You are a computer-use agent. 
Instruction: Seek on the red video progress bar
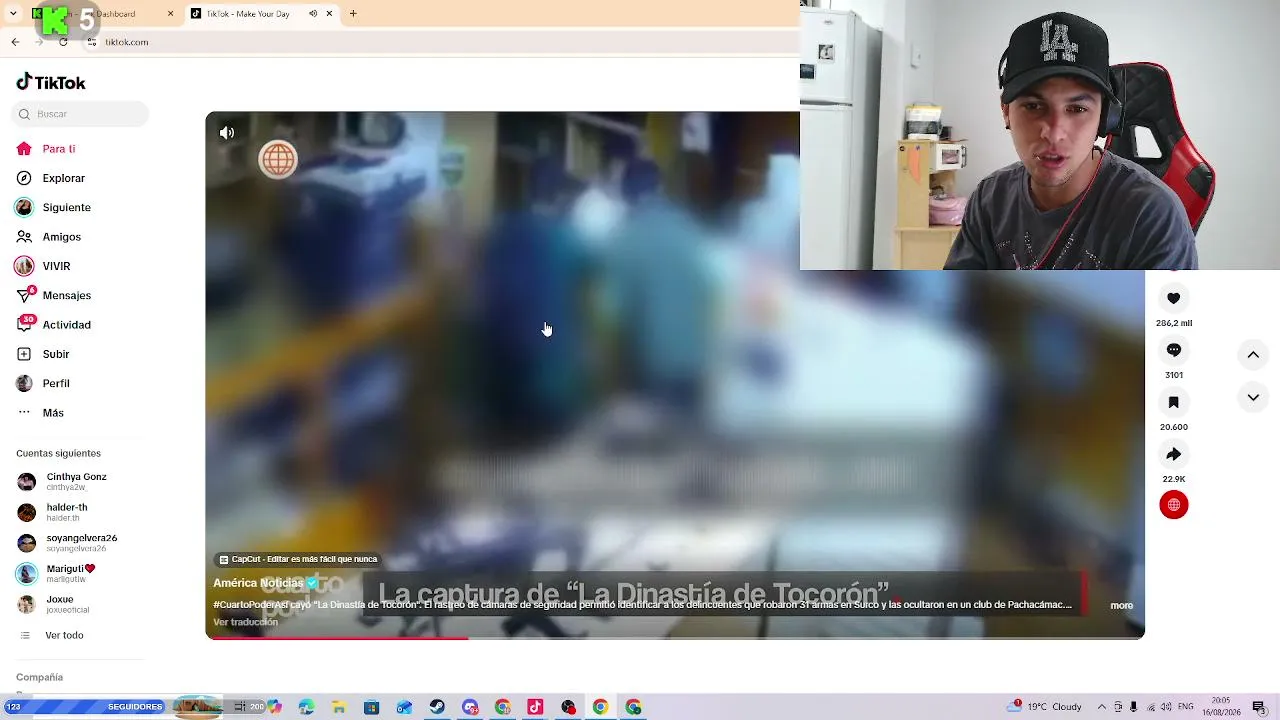[x=675, y=637]
